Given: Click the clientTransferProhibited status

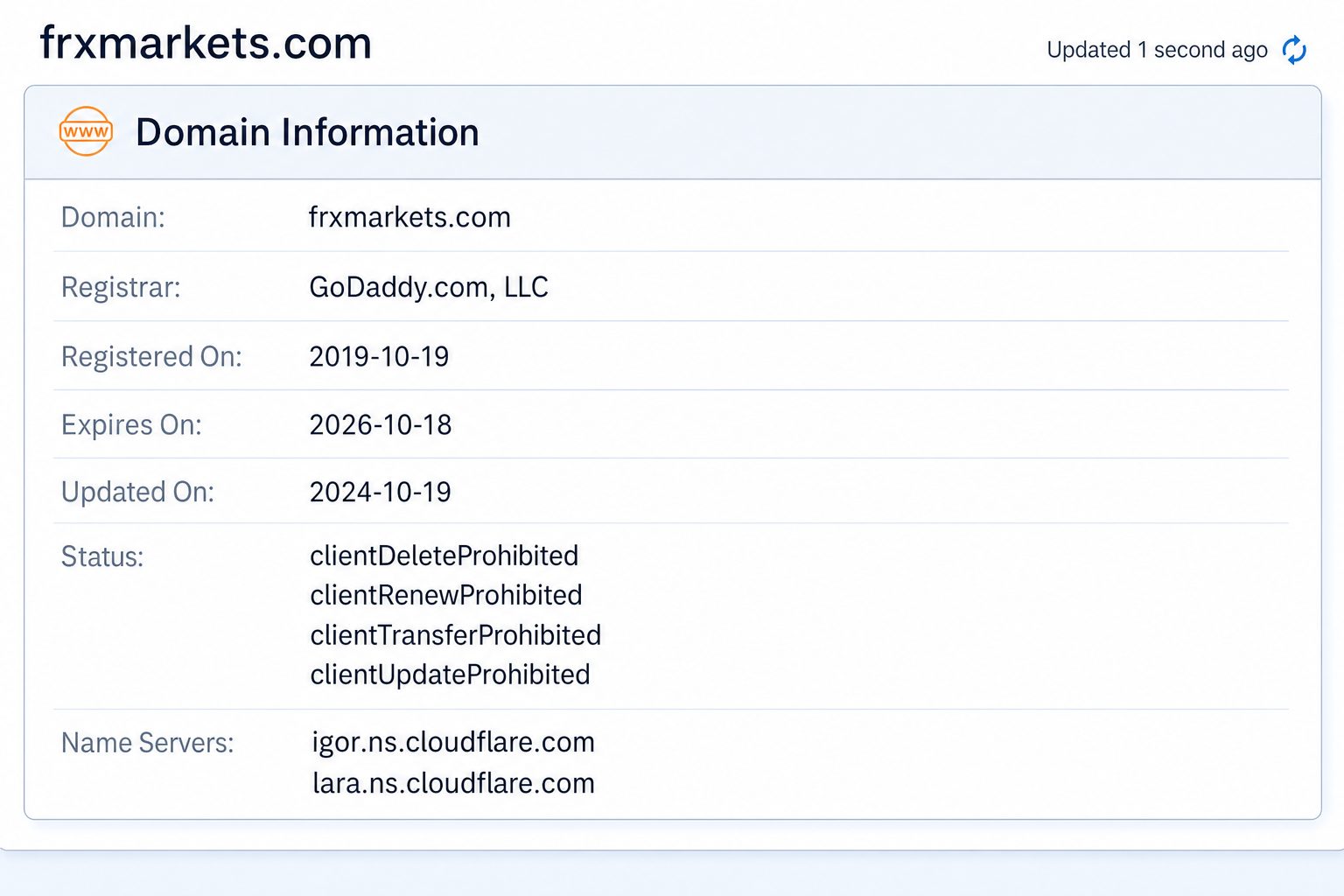Looking at the screenshot, I should (456, 635).
